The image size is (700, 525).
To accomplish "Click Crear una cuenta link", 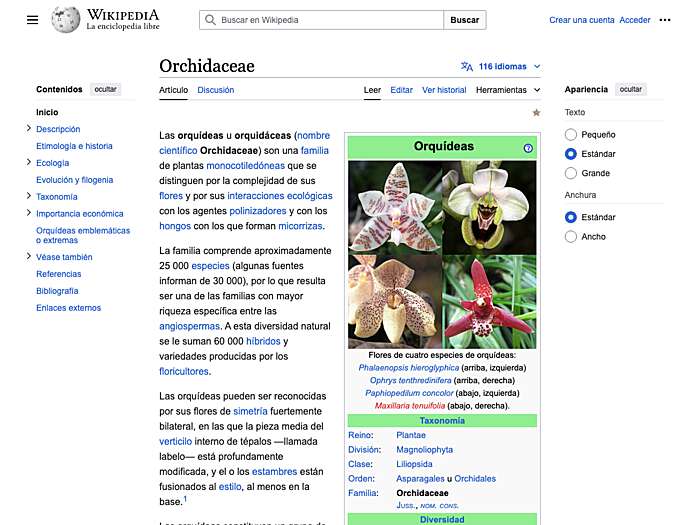I will tap(581, 20).
